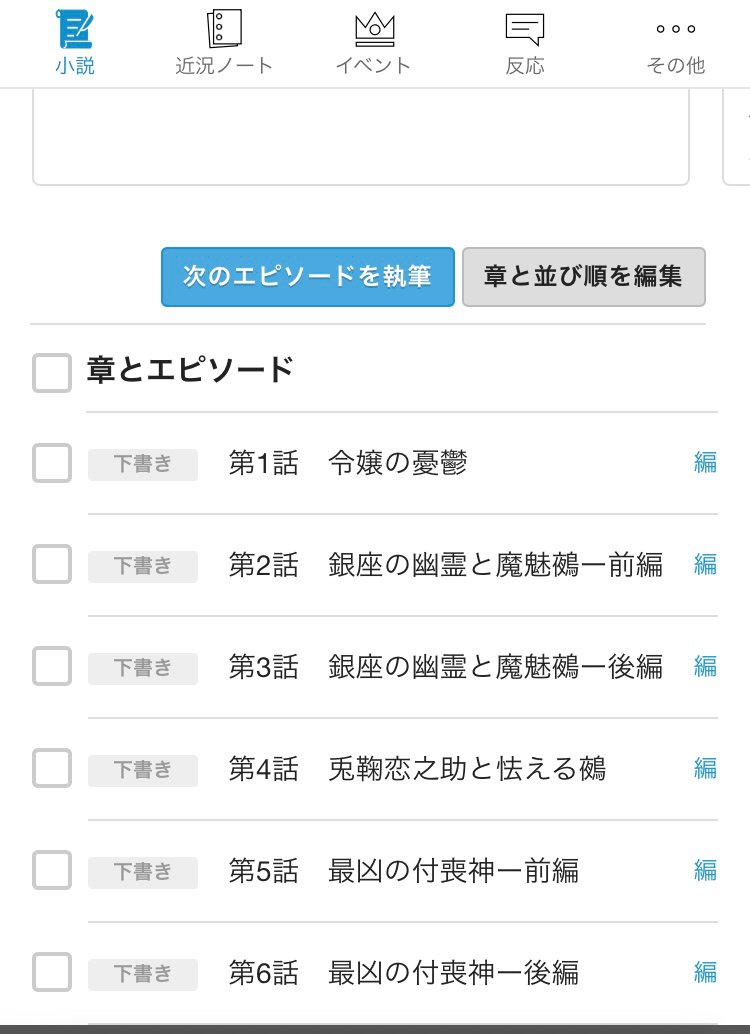Select checkbox for 第2話 episode
This screenshot has width=750, height=1034.
(52, 565)
